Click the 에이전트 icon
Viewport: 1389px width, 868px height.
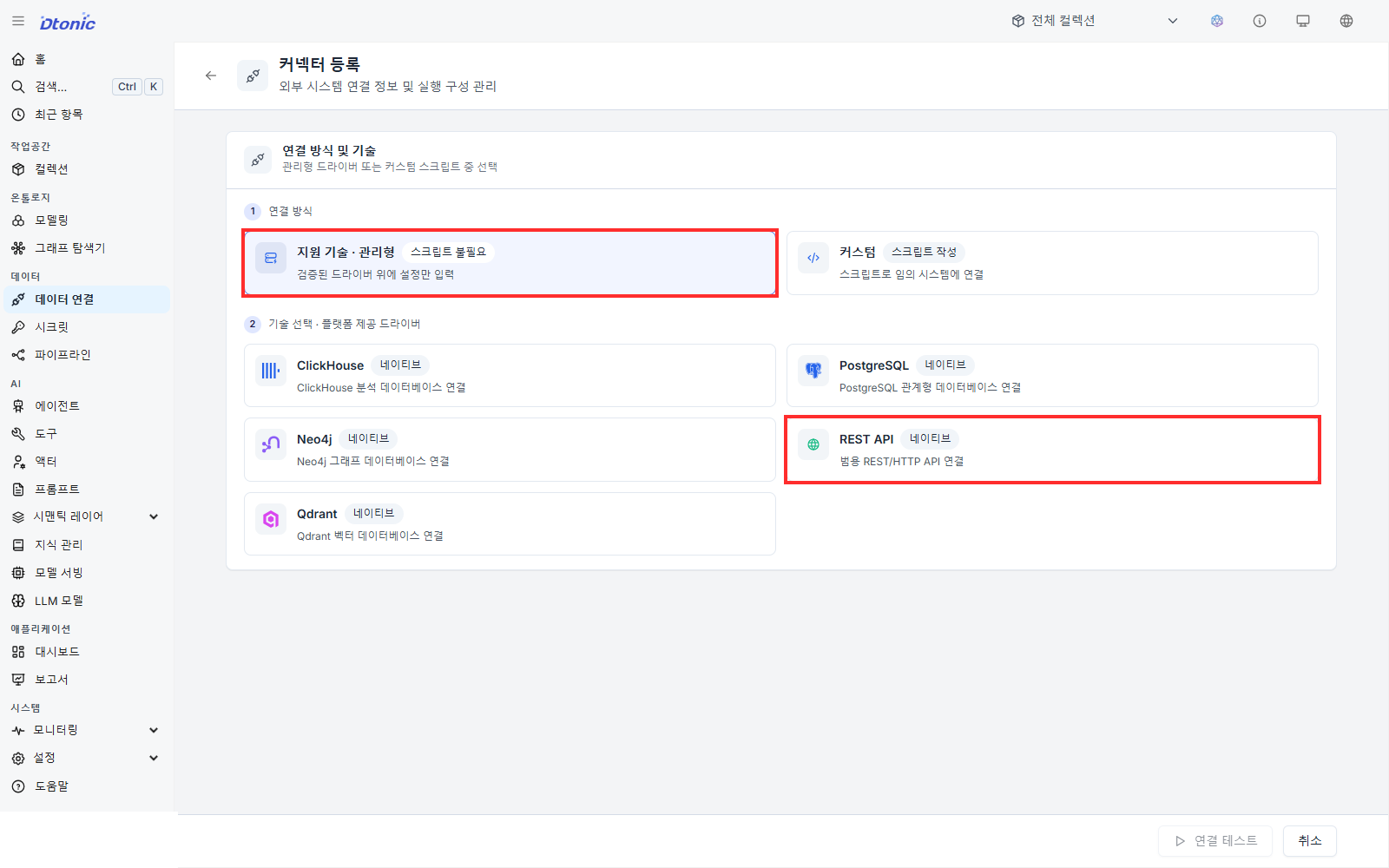point(18,406)
